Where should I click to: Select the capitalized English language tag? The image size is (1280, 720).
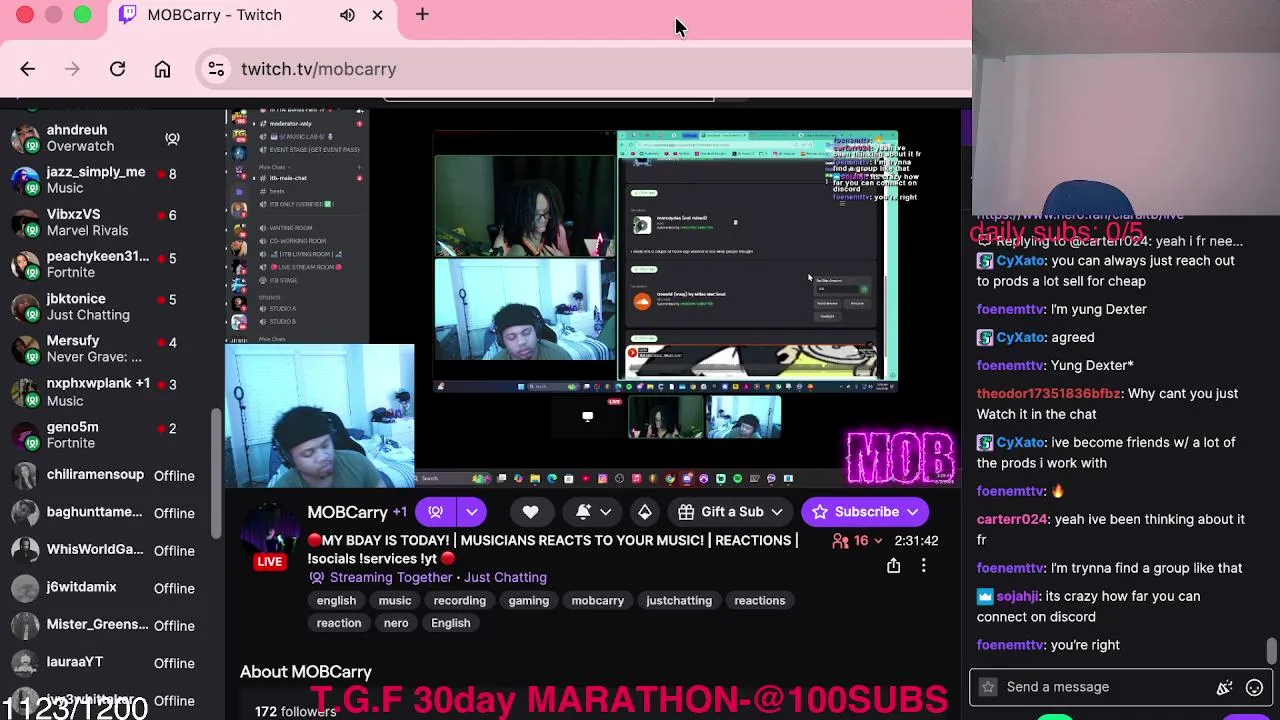[x=451, y=623]
